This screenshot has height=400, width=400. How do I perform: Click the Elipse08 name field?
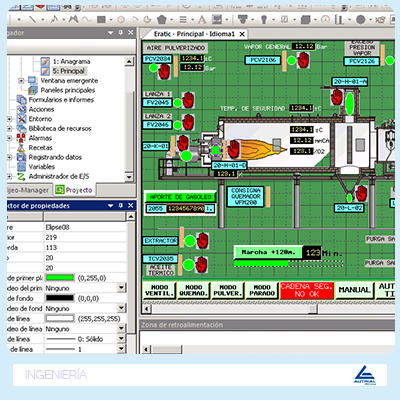(x=85, y=227)
